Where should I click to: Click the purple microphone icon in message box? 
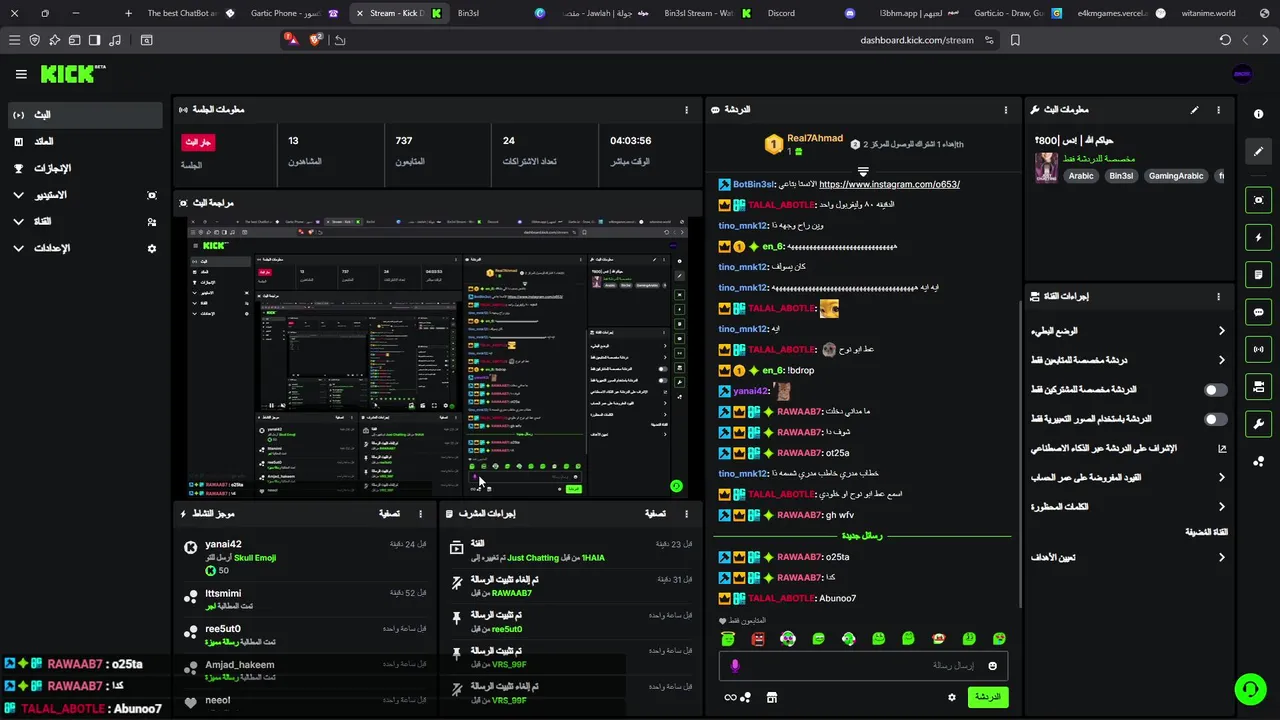tap(735, 666)
